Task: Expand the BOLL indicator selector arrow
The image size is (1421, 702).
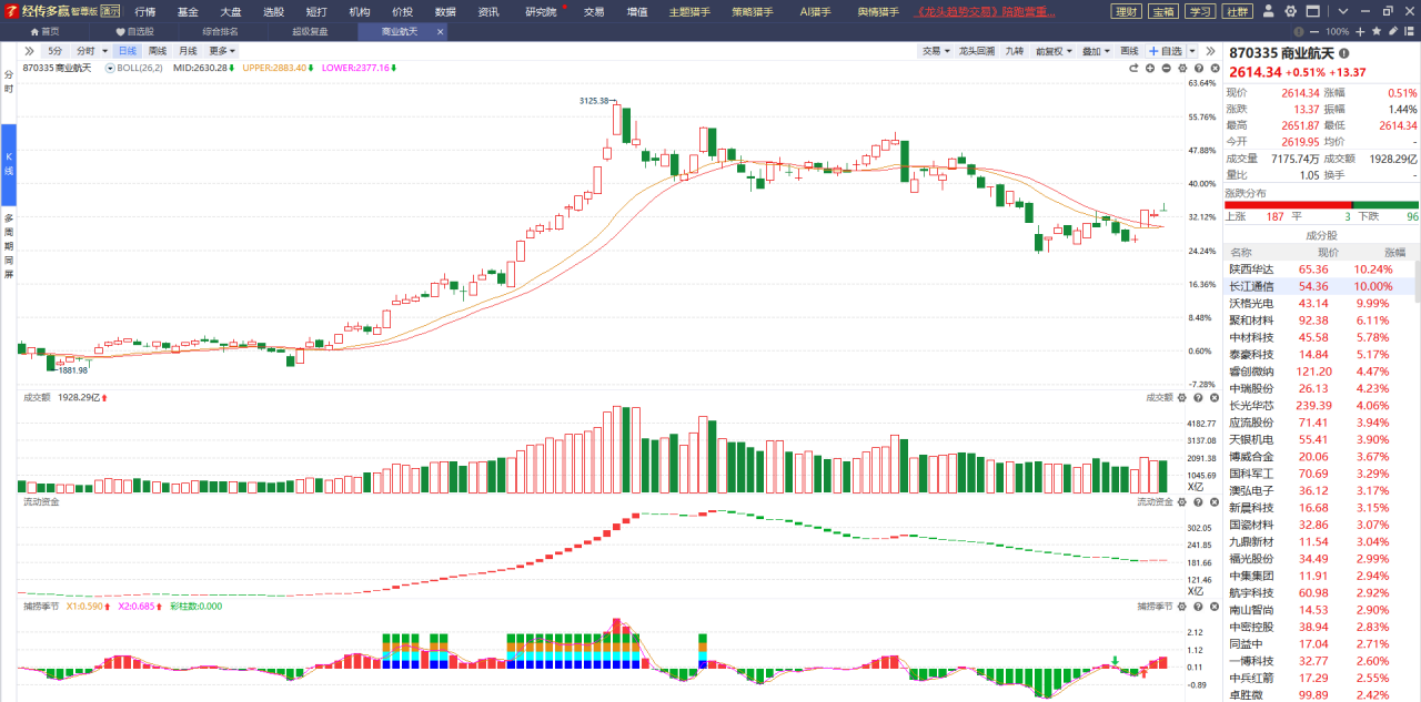Action: (110, 68)
